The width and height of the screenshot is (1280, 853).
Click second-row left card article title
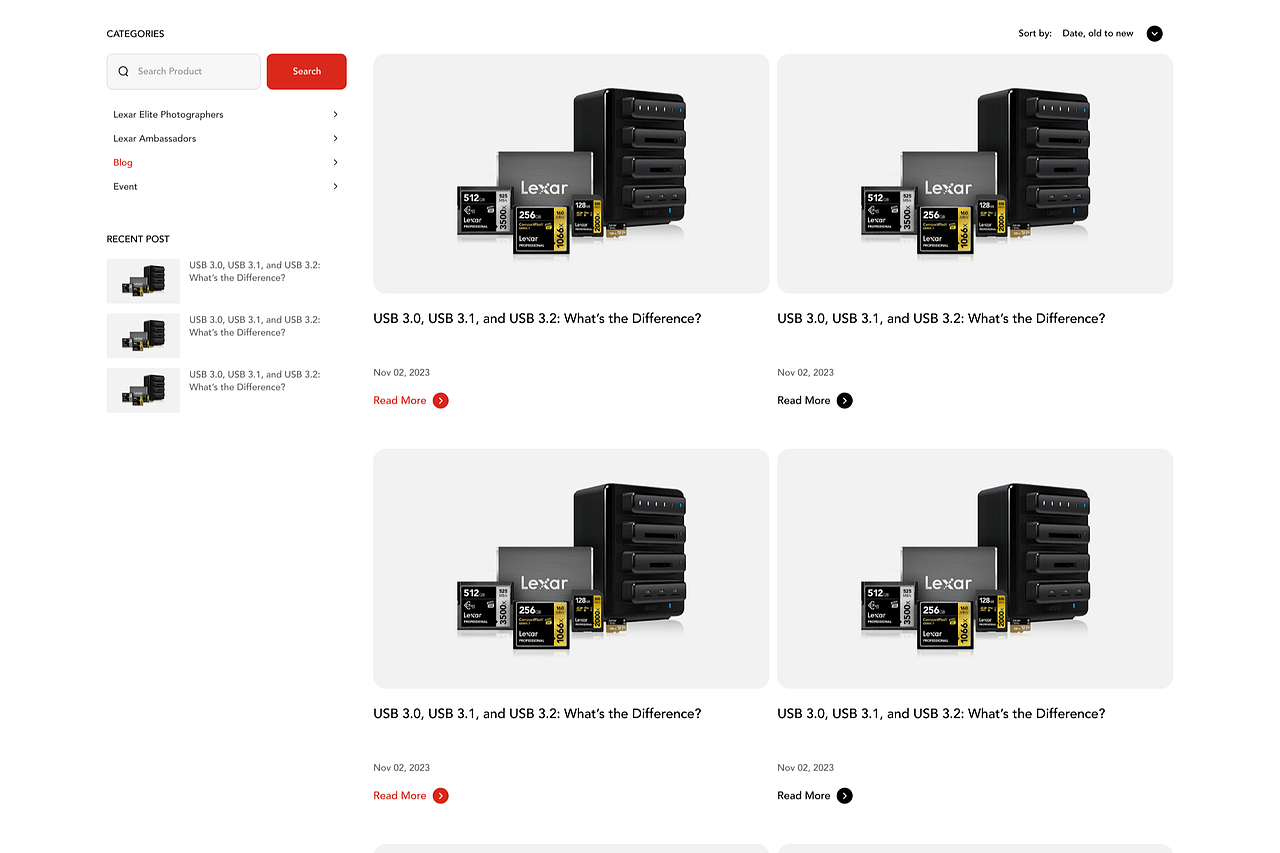[x=537, y=714]
